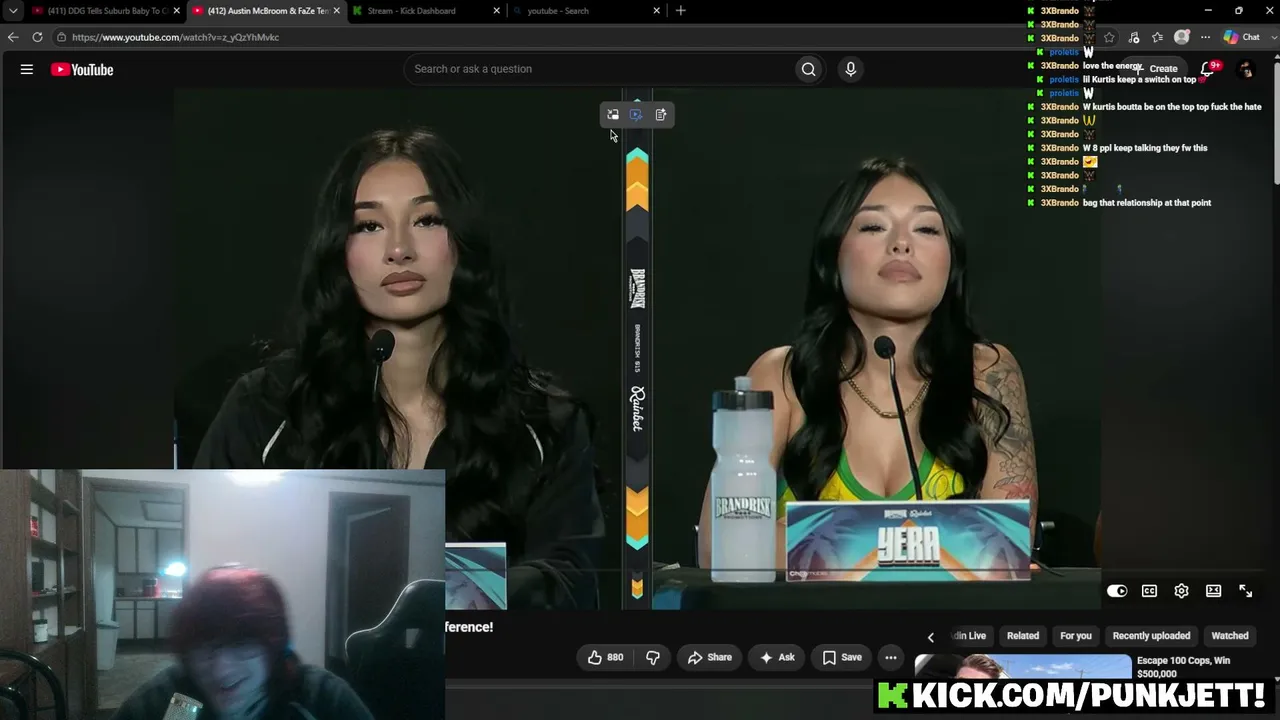Open the tab search dropdown arrow
Viewport: 1280px width, 720px height.
coord(13,11)
